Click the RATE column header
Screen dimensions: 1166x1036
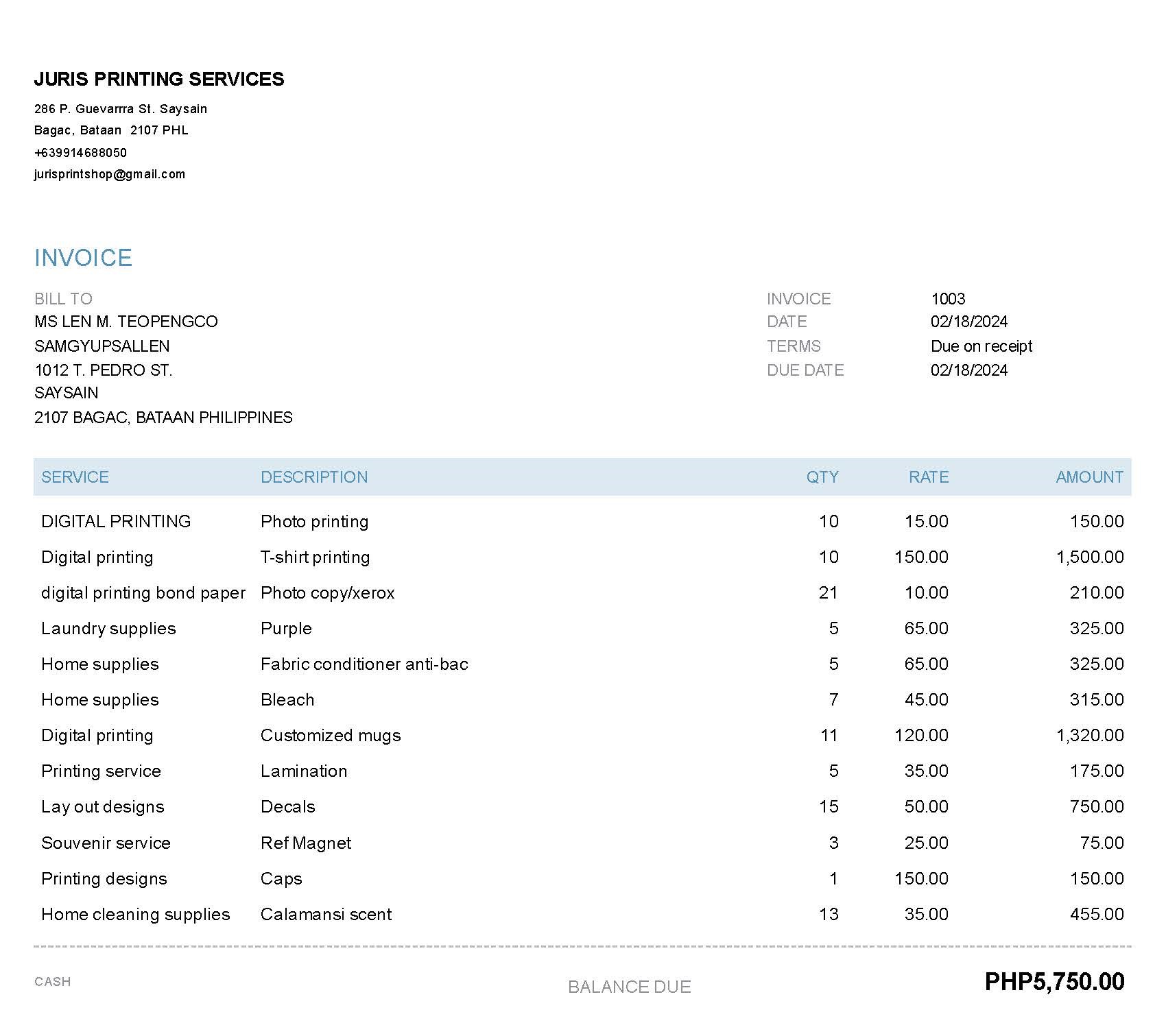tap(929, 477)
